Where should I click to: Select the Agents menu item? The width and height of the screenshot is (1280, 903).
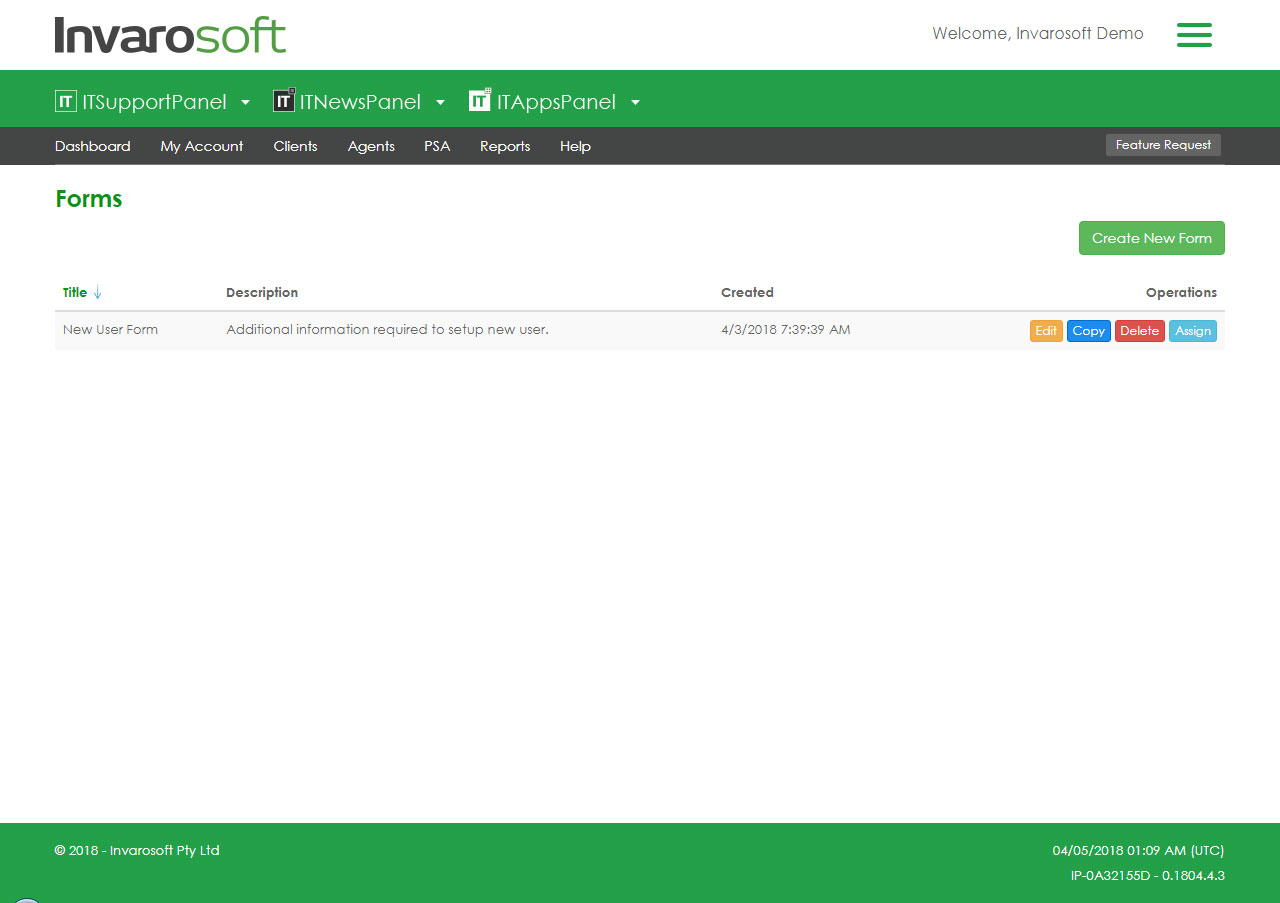tap(371, 146)
